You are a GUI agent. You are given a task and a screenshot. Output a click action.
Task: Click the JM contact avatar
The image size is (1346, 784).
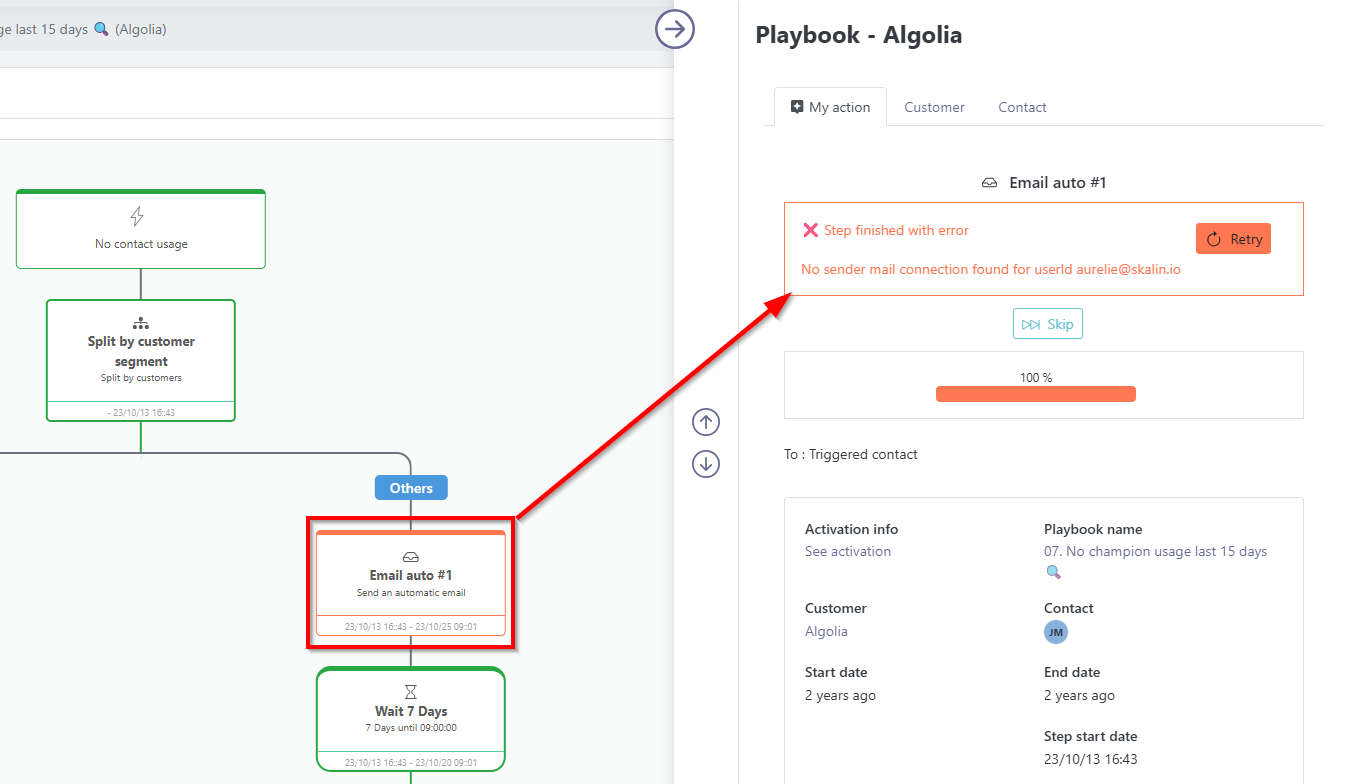click(1056, 632)
